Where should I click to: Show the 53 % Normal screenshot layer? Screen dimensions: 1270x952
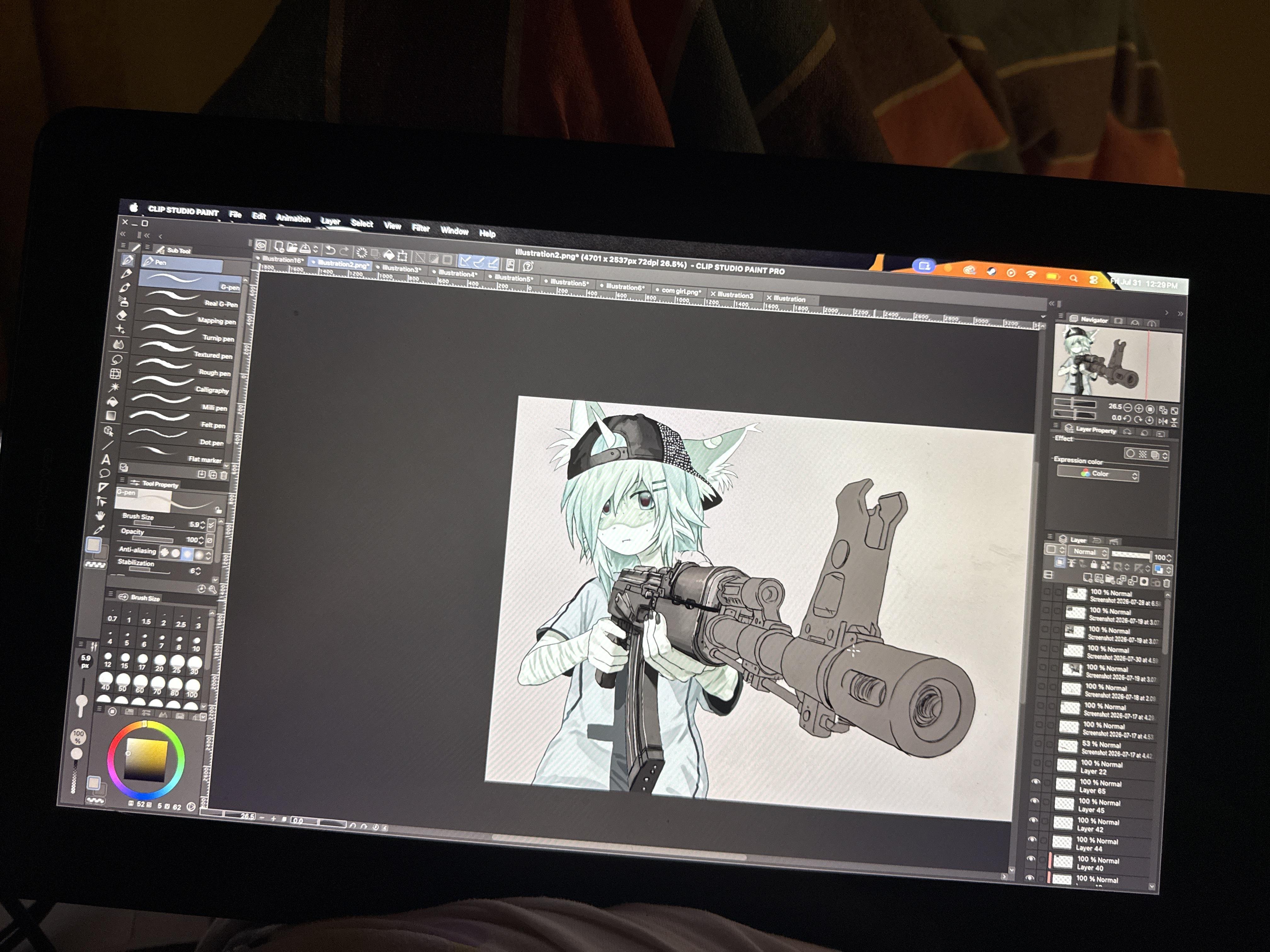[1038, 744]
